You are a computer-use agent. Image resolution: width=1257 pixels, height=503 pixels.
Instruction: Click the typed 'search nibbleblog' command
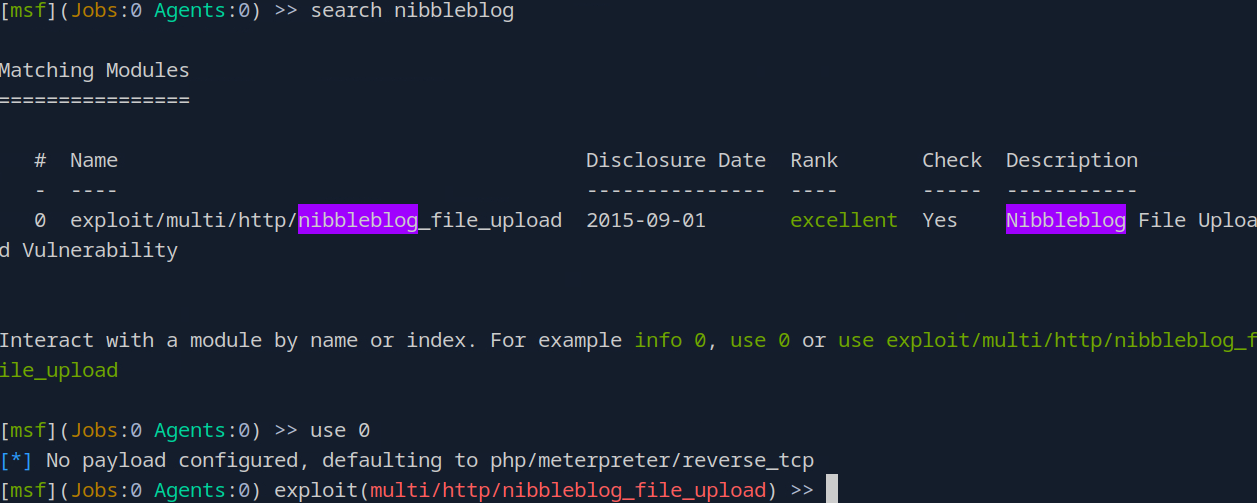[413, 11]
